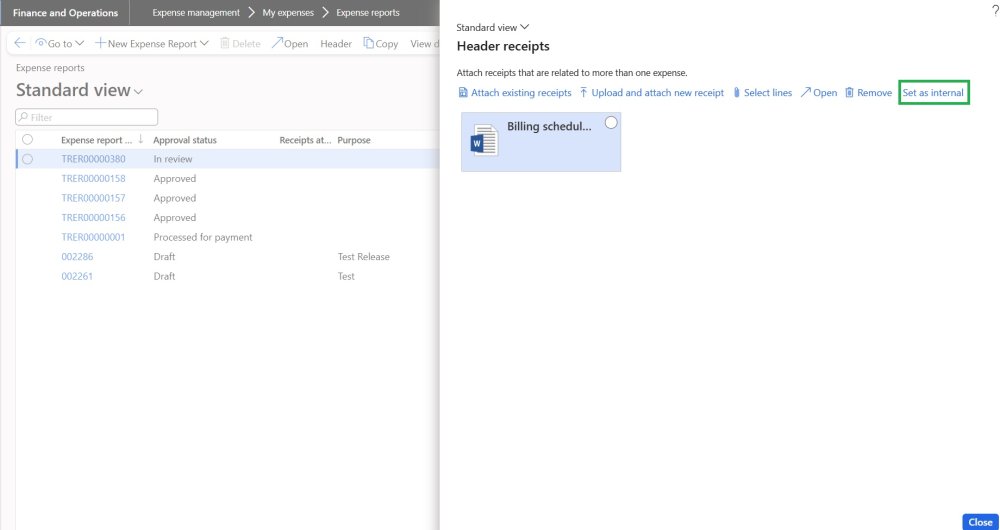Click Approved status of TRER00000157
The image size is (1000, 530).
[175, 198]
